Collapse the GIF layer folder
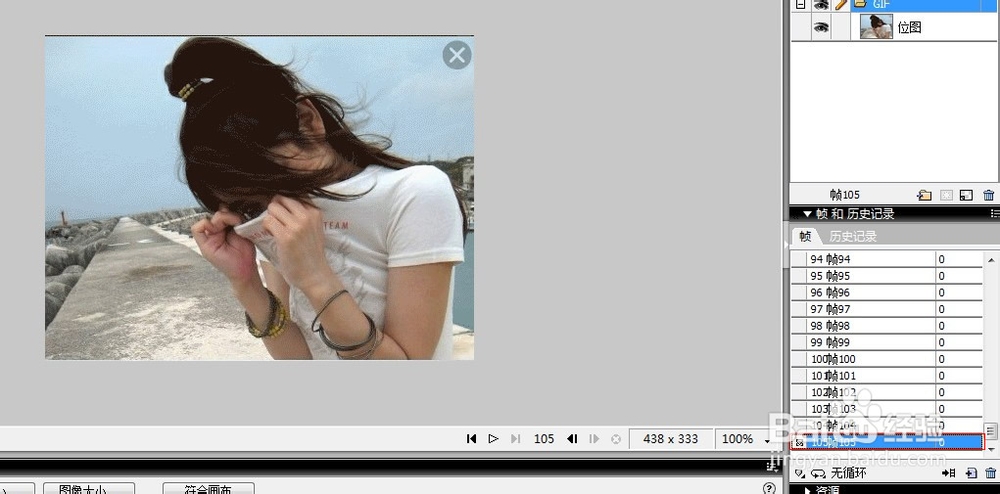Viewport: 1000px width, 494px height. 800,4
